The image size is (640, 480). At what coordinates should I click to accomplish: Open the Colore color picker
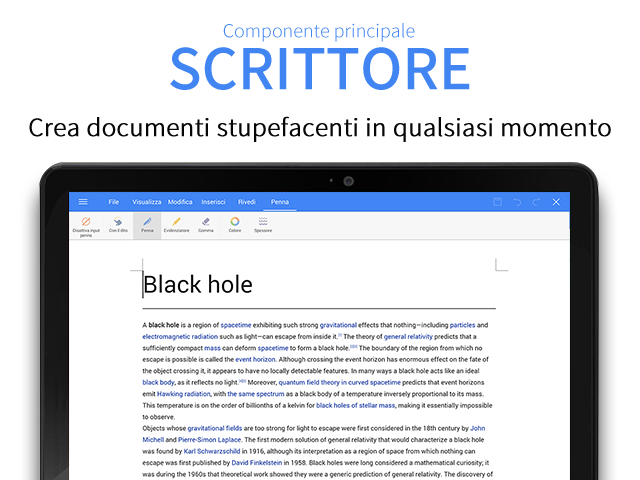pos(235,225)
